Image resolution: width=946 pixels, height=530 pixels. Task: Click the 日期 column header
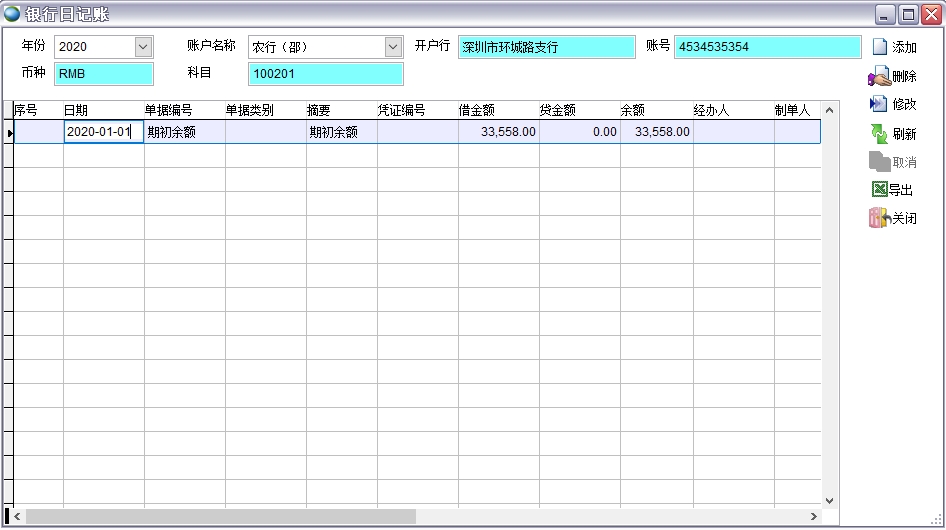76,111
